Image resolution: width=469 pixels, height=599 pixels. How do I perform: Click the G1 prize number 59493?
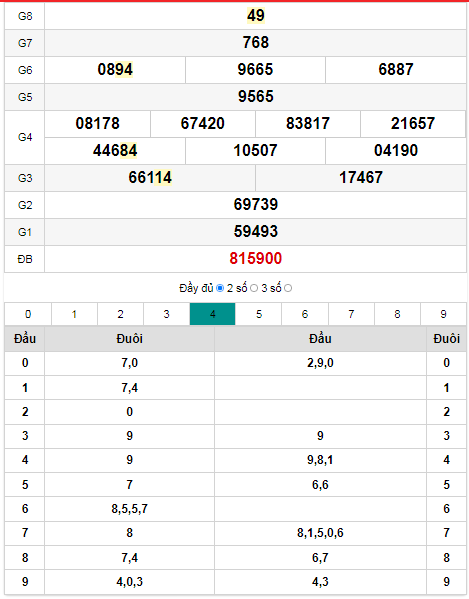[256, 232]
